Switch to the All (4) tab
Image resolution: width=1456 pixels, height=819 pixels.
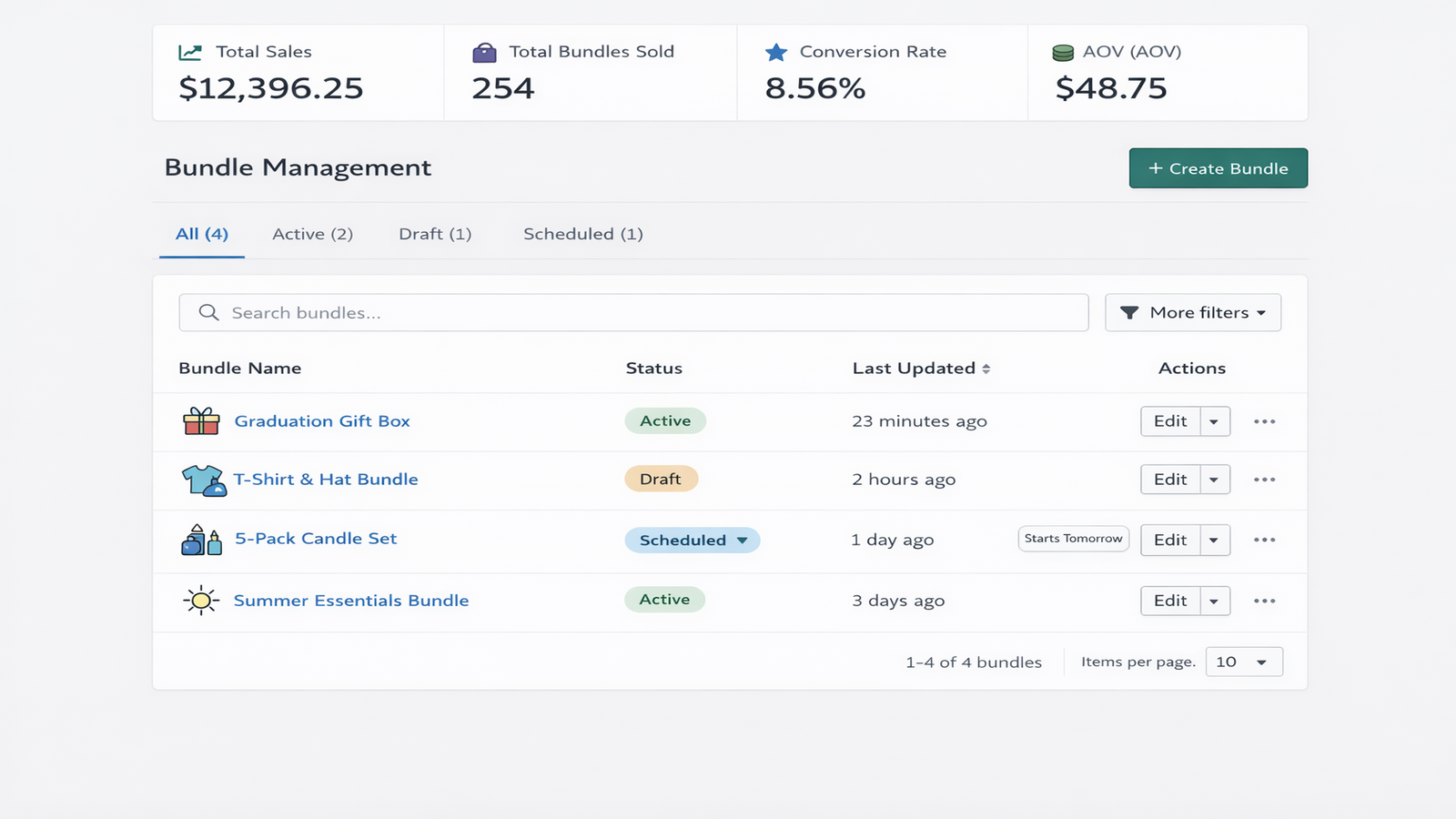coord(202,234)
